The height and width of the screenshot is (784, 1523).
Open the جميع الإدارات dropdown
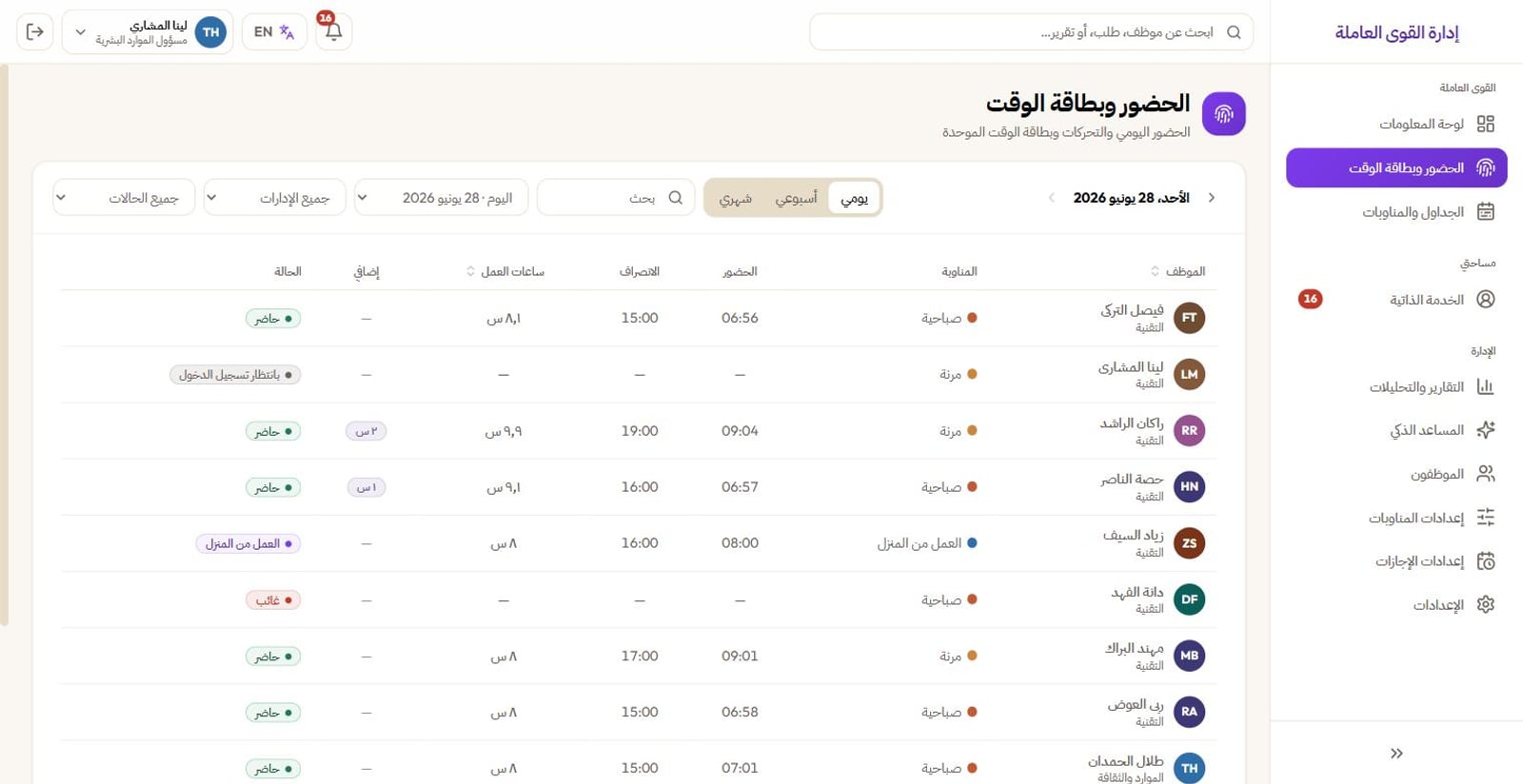(275, 198)
